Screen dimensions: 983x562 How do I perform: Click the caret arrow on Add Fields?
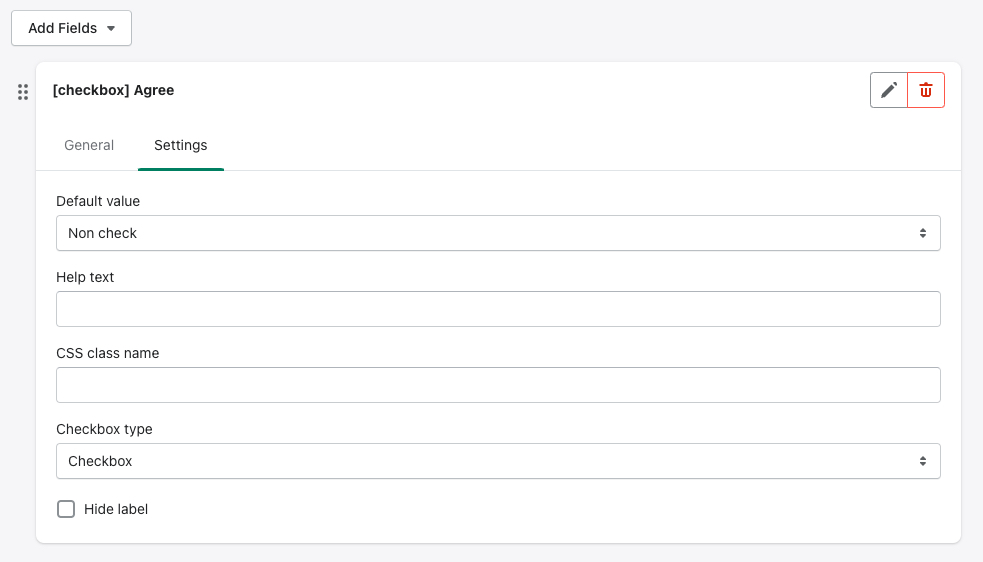tap(111, 29)
